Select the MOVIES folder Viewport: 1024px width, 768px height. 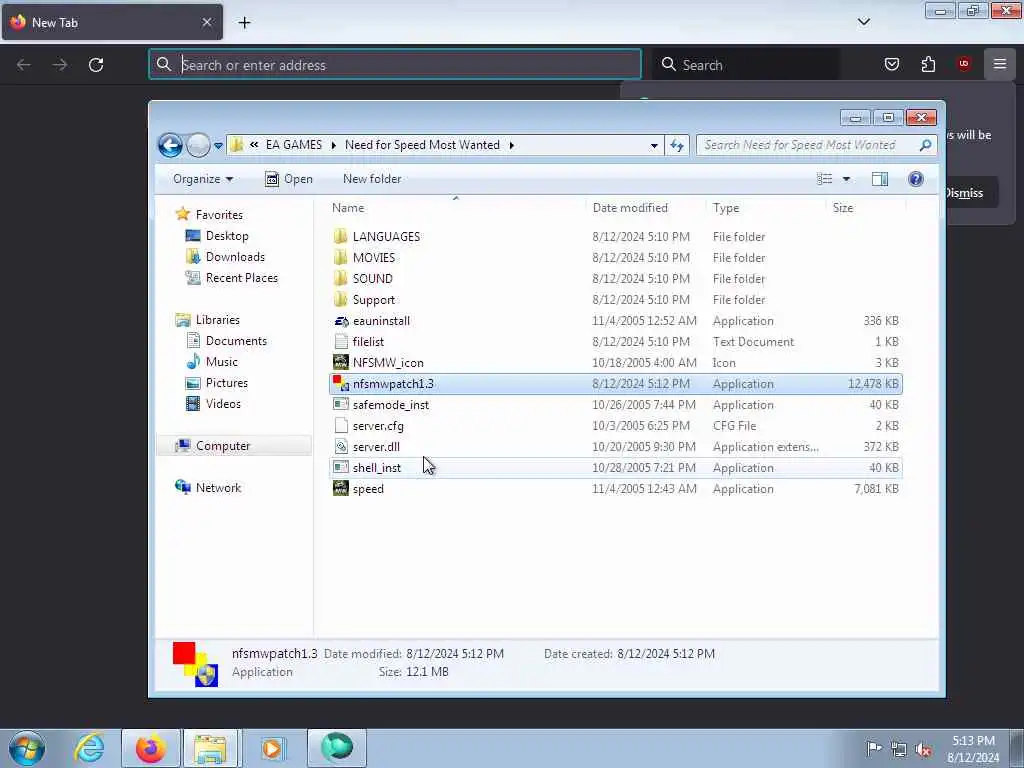click(615, 257)
